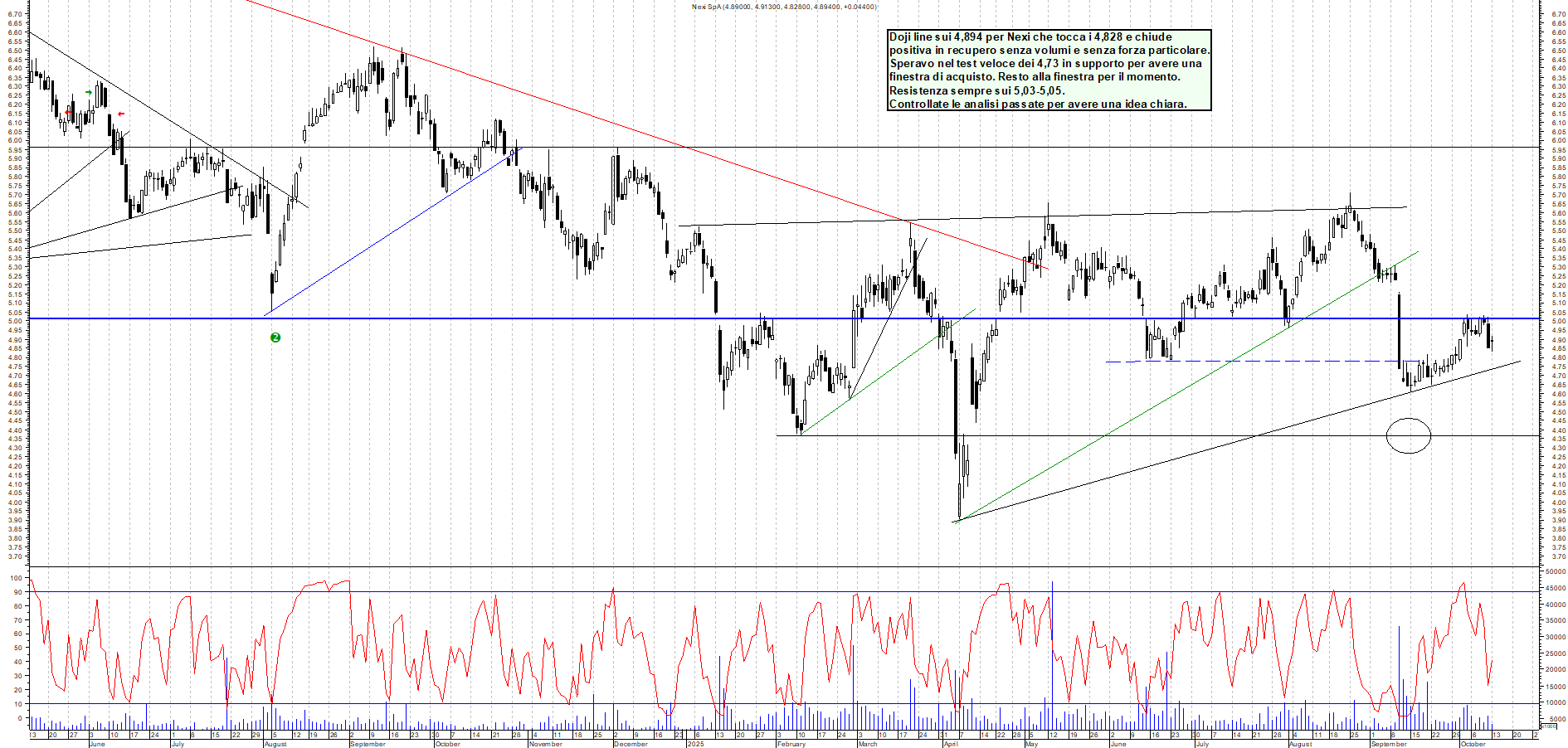The width and height of the screenshot is (1568, 748).
Task: Select the '2025' year label on time axis
Action: tap(695, 744)
